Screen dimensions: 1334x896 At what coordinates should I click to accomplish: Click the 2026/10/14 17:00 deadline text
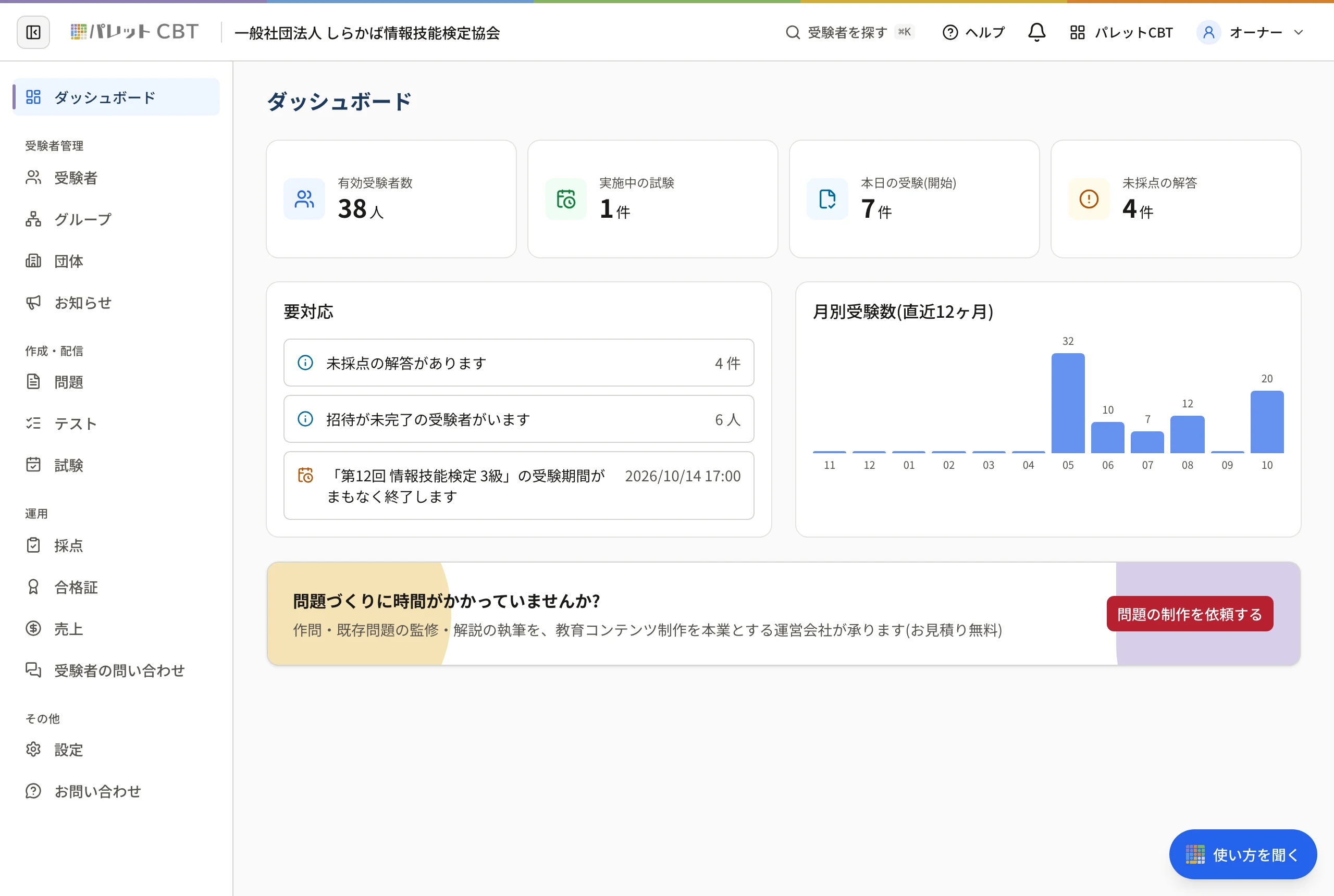pyautogui.click(x=683, y=476)
